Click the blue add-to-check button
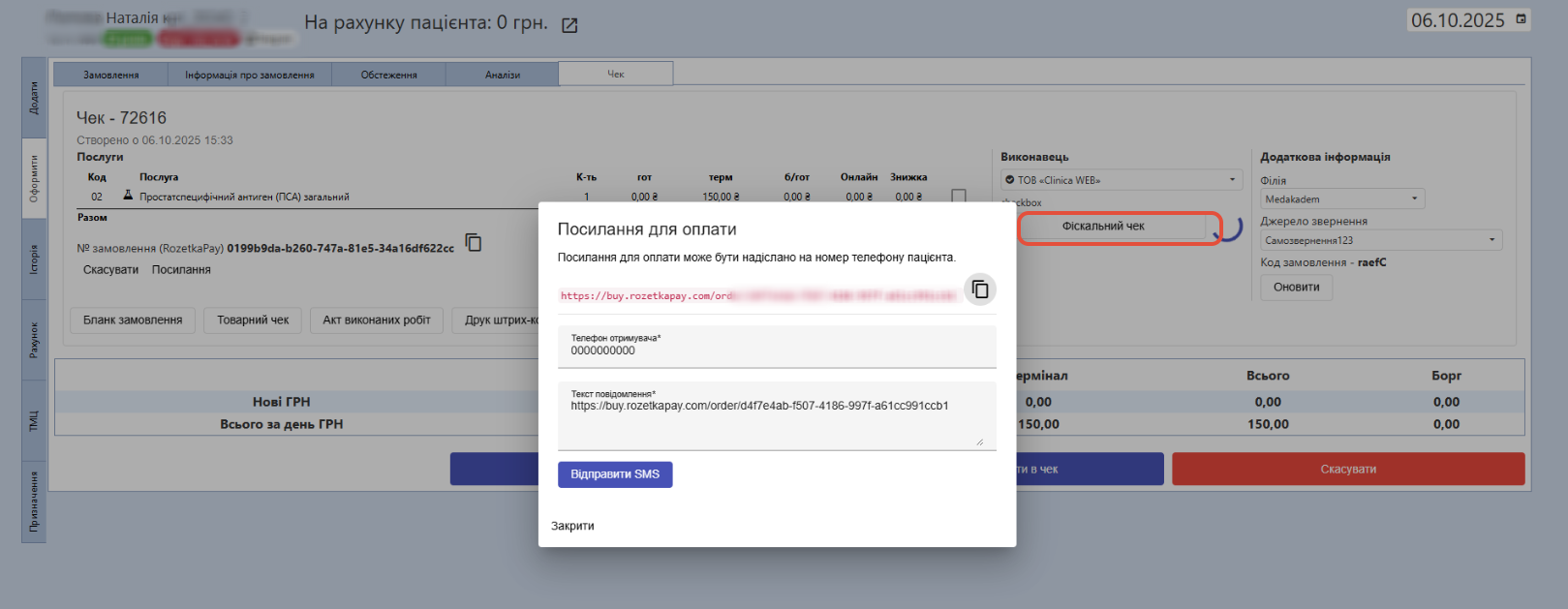 click(x=1090, y=469)
